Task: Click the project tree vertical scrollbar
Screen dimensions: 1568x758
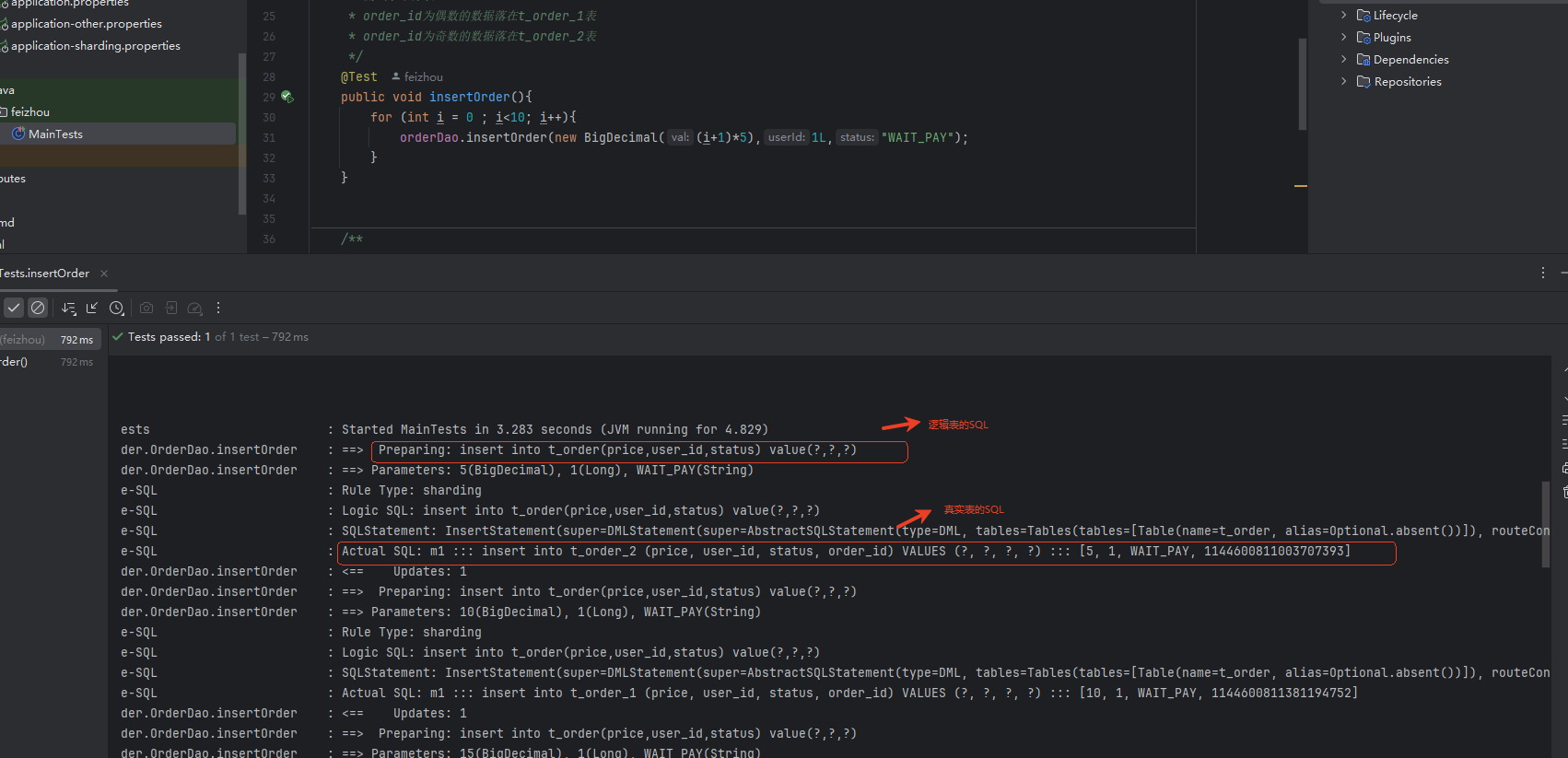Action: point(241,134)
